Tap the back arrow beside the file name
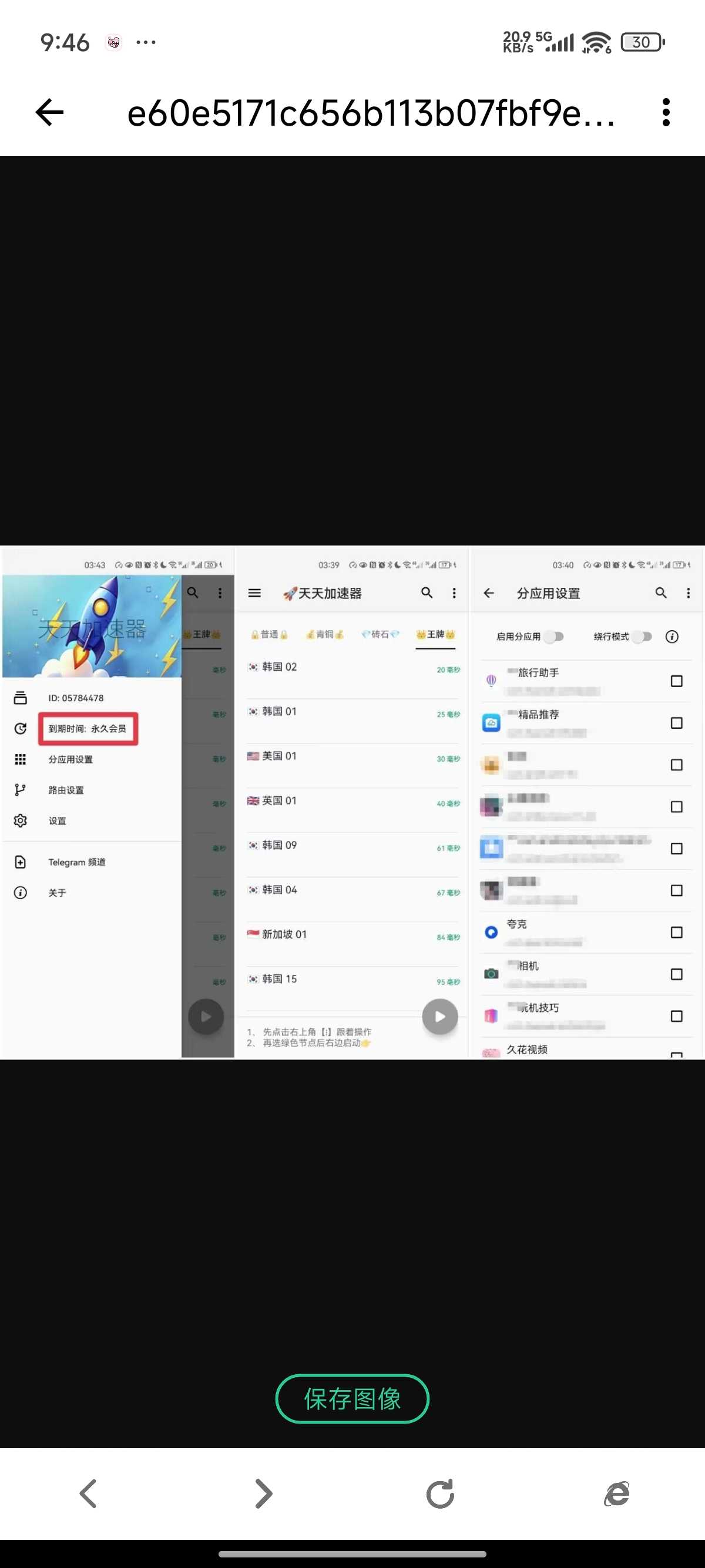The image size is (705, 1568). pos(49,113)
